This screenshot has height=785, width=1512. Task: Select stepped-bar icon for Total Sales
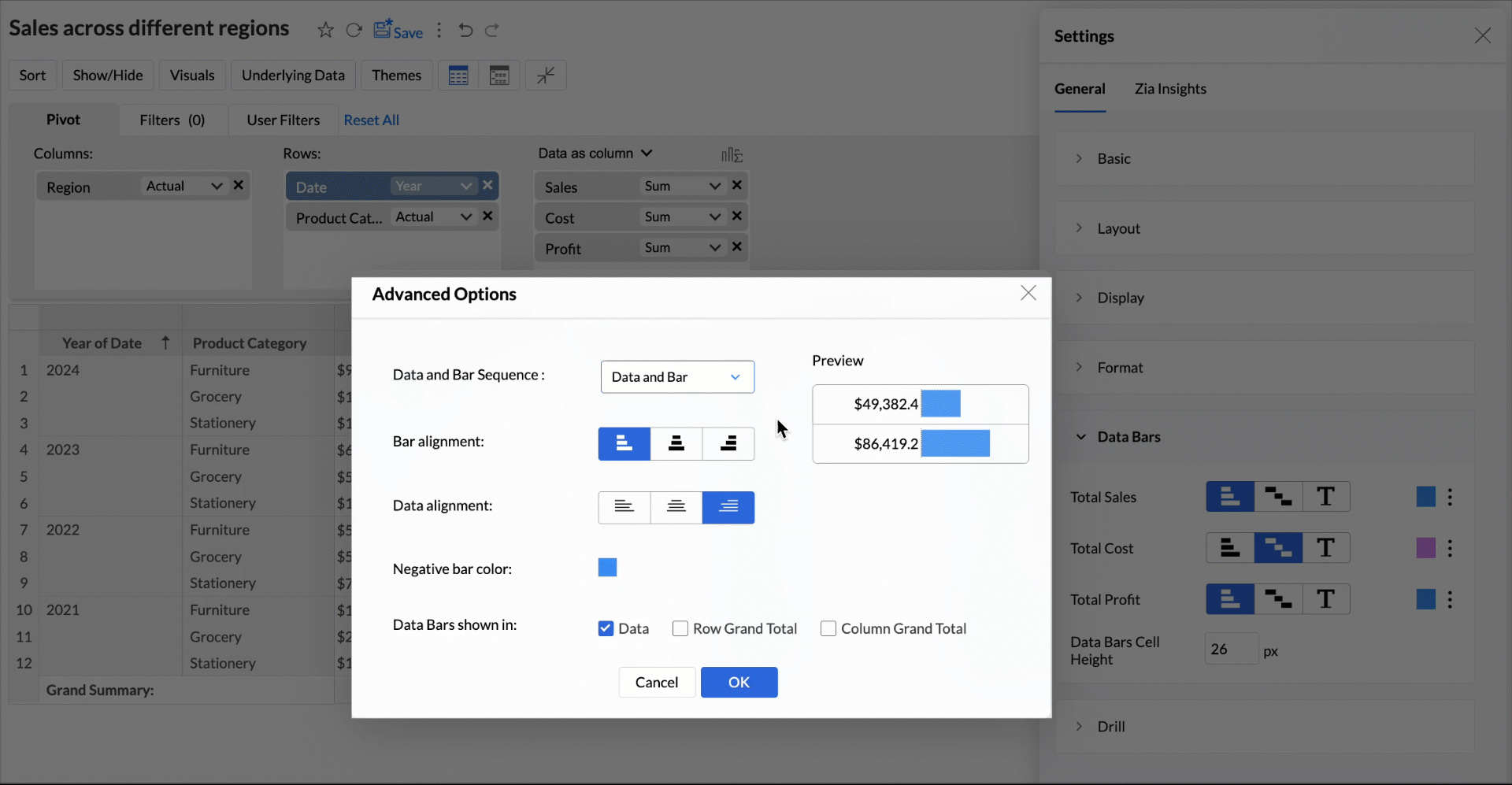pyautogui.click(x=1278, y=497)
